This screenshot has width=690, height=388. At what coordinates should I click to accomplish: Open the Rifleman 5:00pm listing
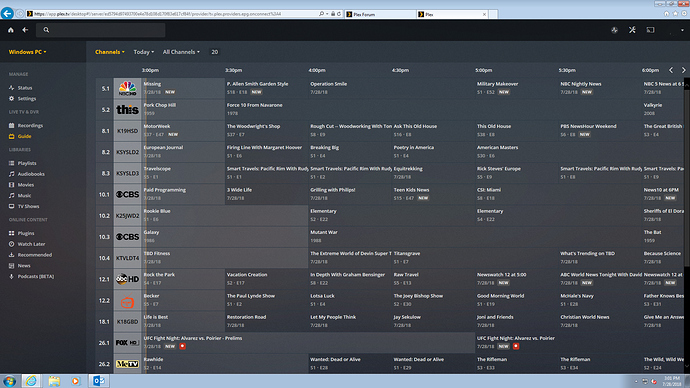516,364
